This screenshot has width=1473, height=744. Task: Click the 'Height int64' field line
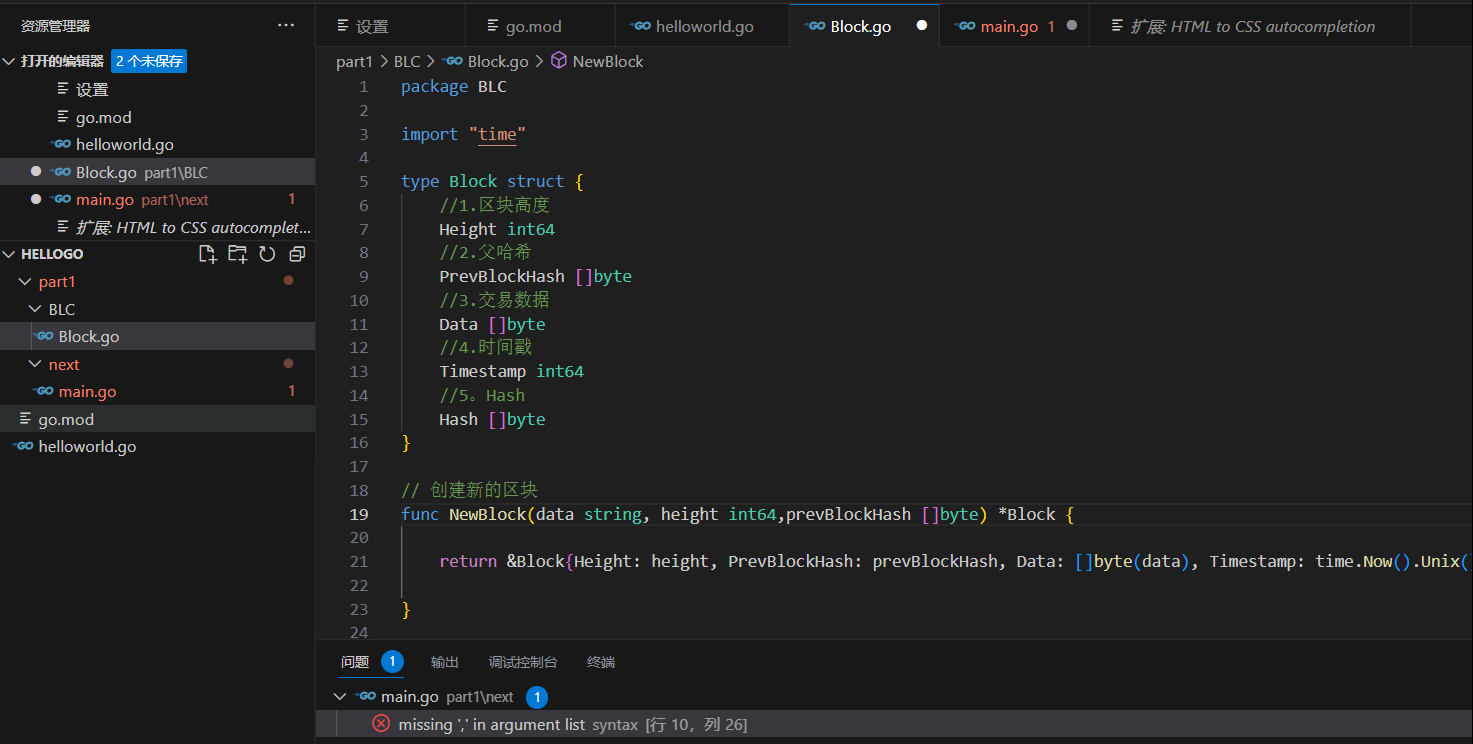pyautogui.click(x=497, y=229)
